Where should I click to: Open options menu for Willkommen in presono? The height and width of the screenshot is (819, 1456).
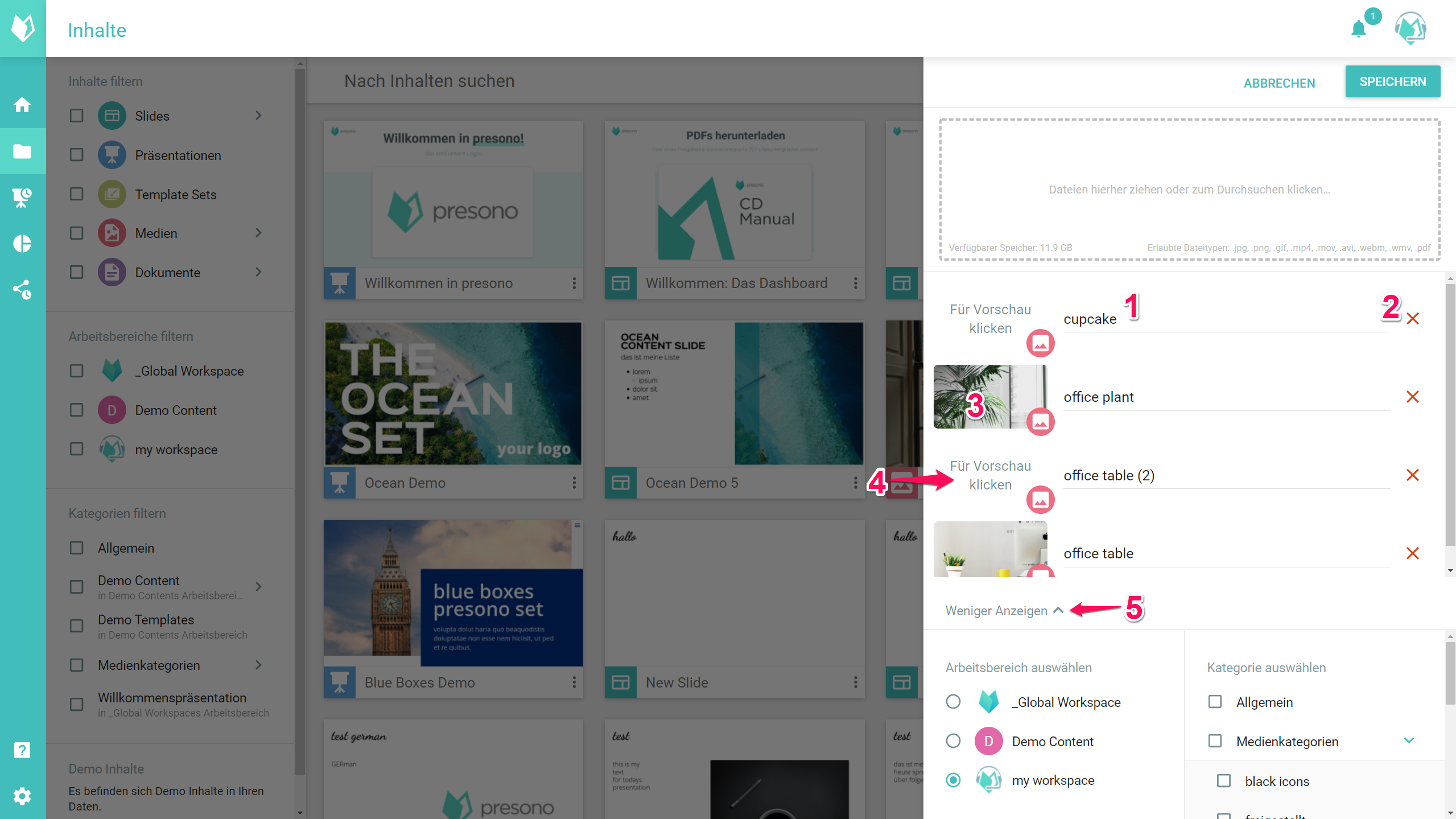[574, 283]
